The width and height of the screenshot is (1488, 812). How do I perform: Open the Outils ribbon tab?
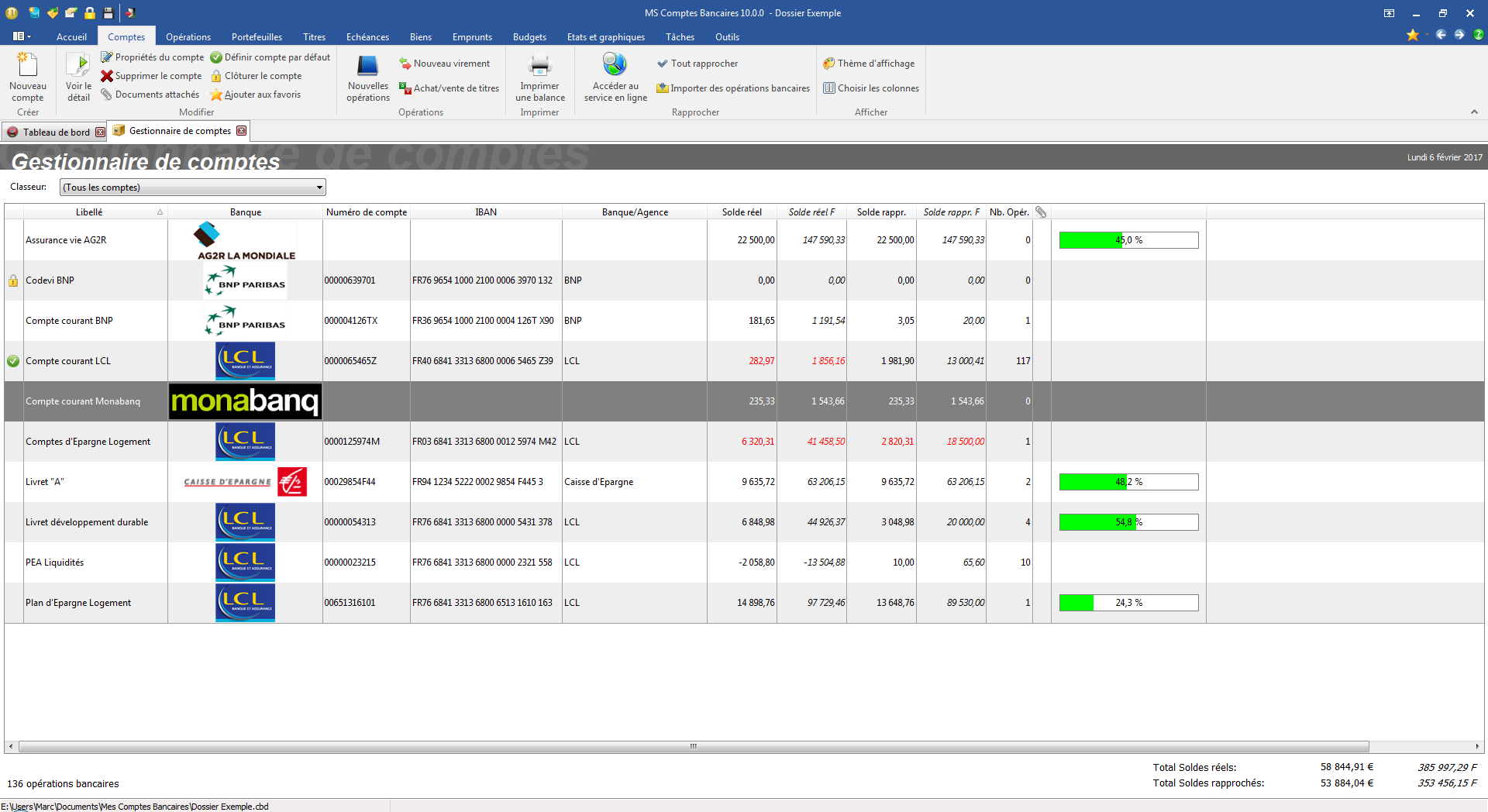pos(727,37)
